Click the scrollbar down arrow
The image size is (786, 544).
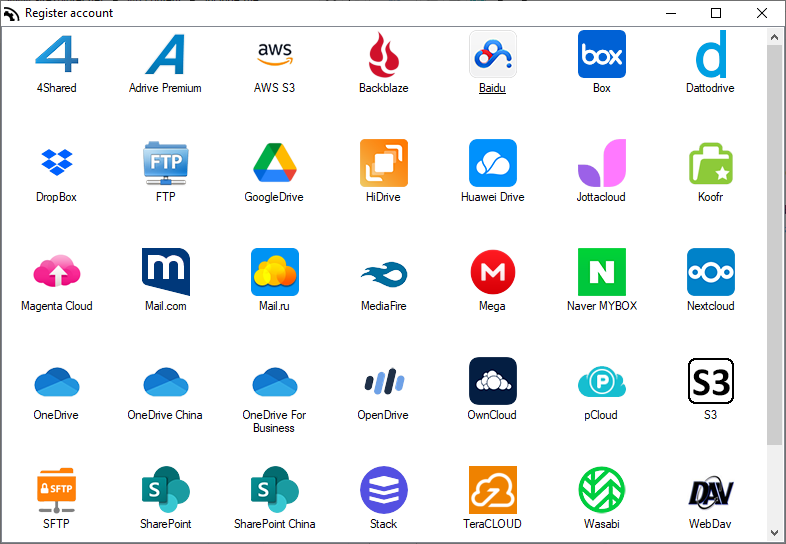pos(774,532)
